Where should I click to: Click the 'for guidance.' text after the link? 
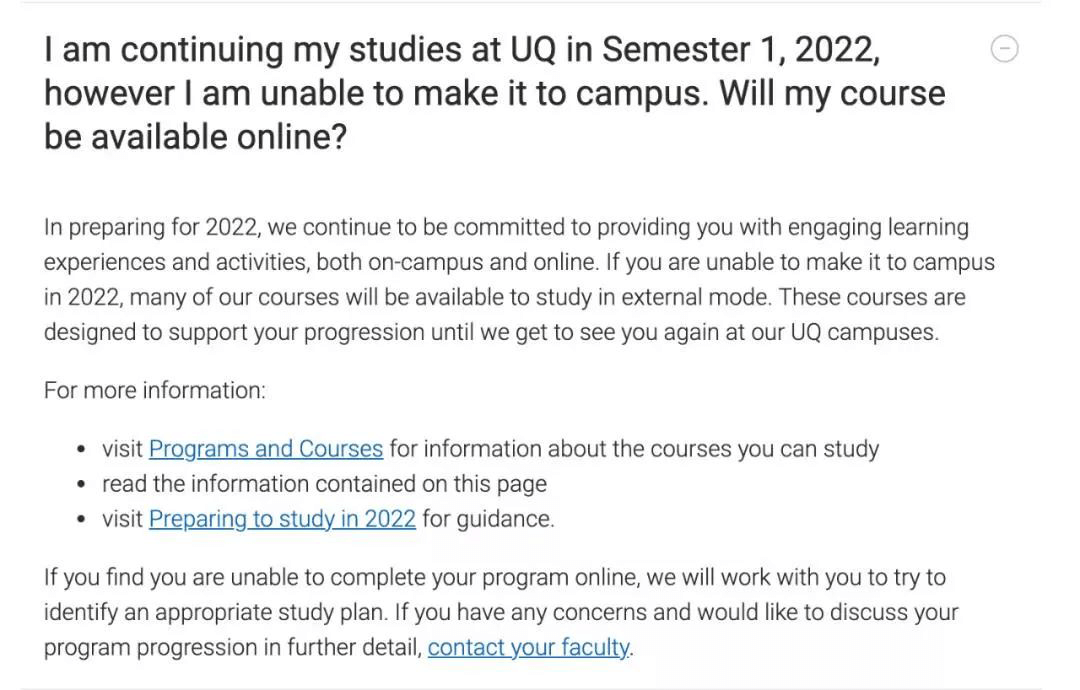pyautogui.click(x=488, y=519)
